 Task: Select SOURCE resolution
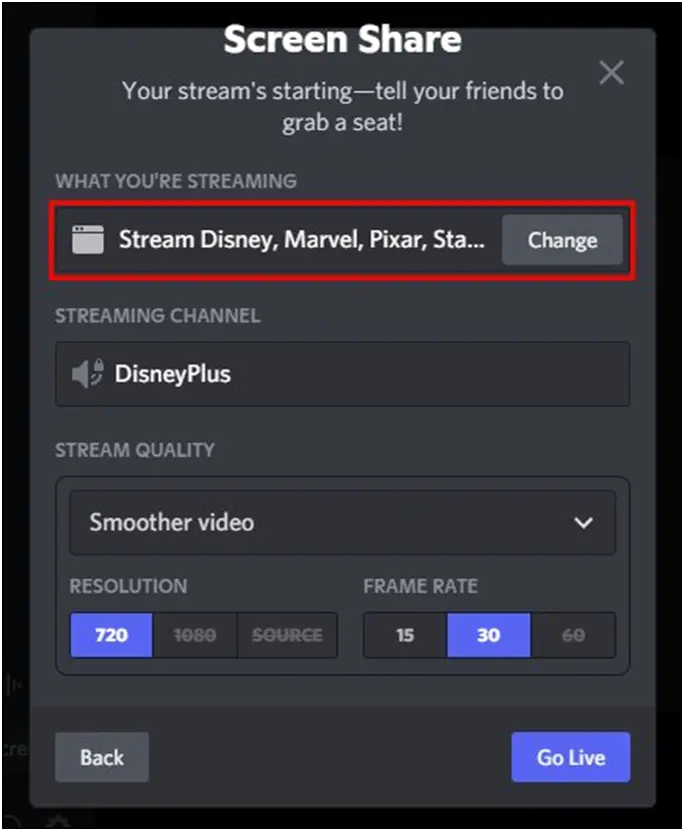coord(287,635)
